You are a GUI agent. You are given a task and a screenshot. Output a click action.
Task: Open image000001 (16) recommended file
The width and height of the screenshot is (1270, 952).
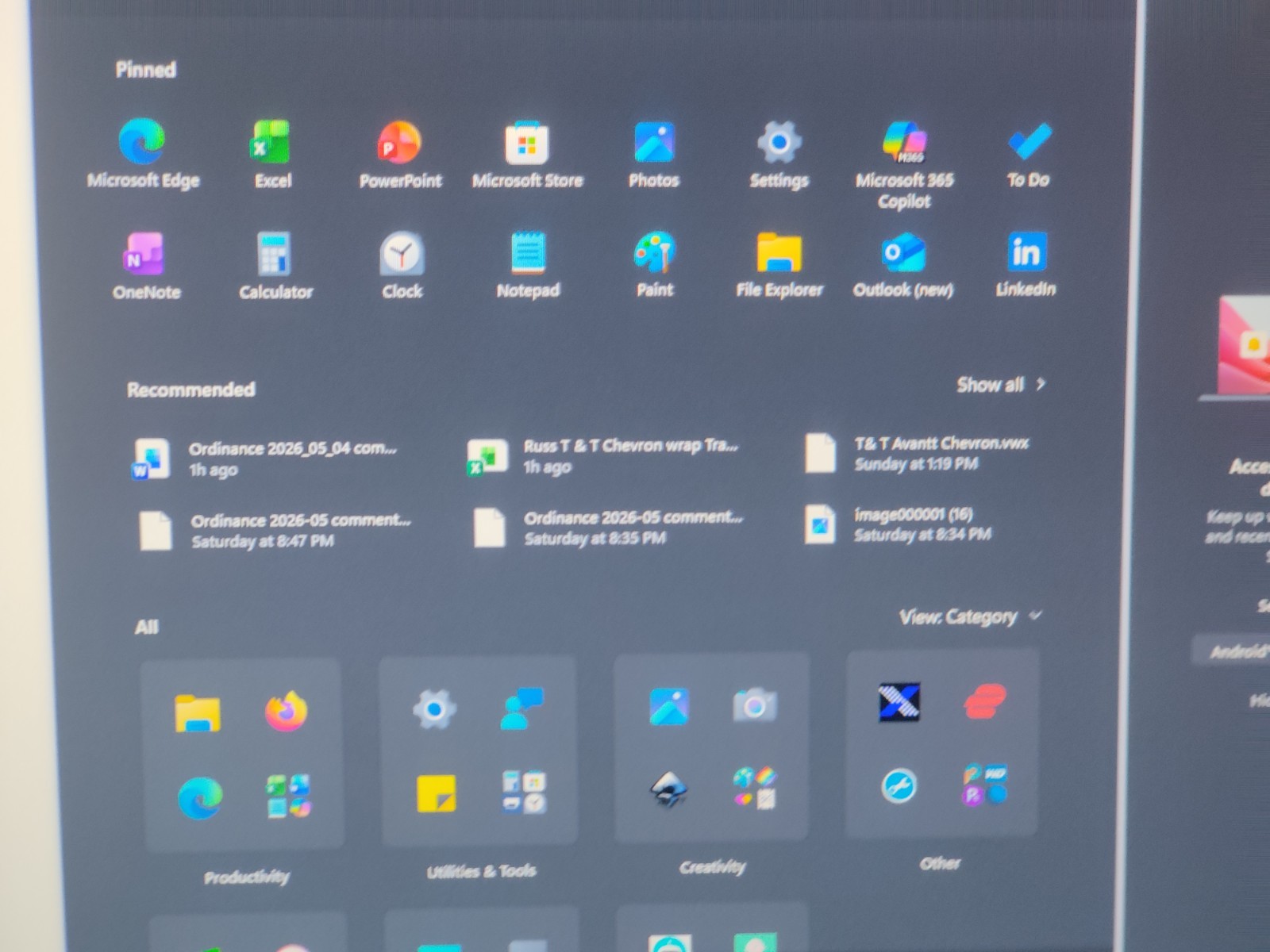pos(899,524)
